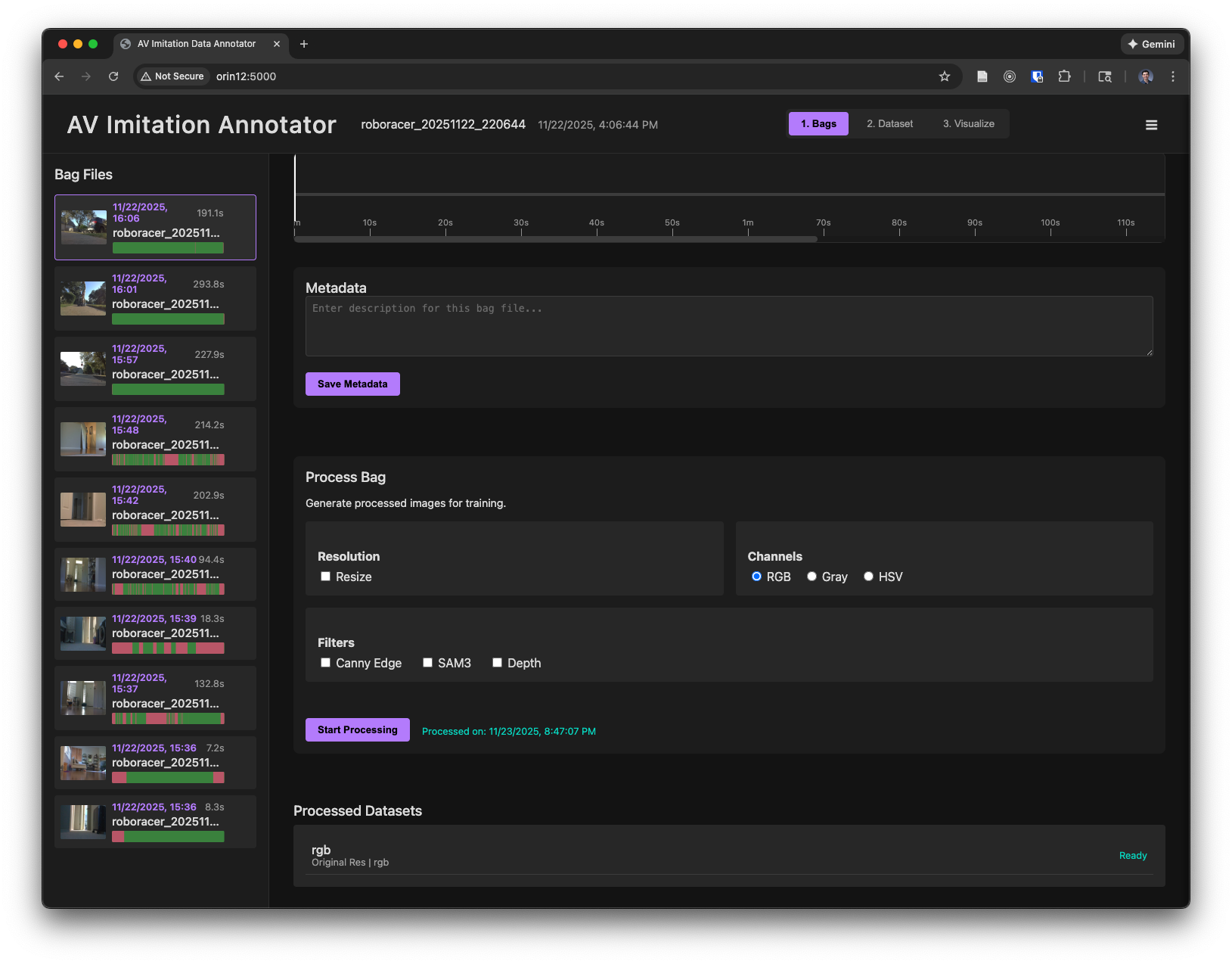This screenshot has height=964, width=1232.
Task: Open a new browser tab with plus icon
Action: (x=304, y=44)
